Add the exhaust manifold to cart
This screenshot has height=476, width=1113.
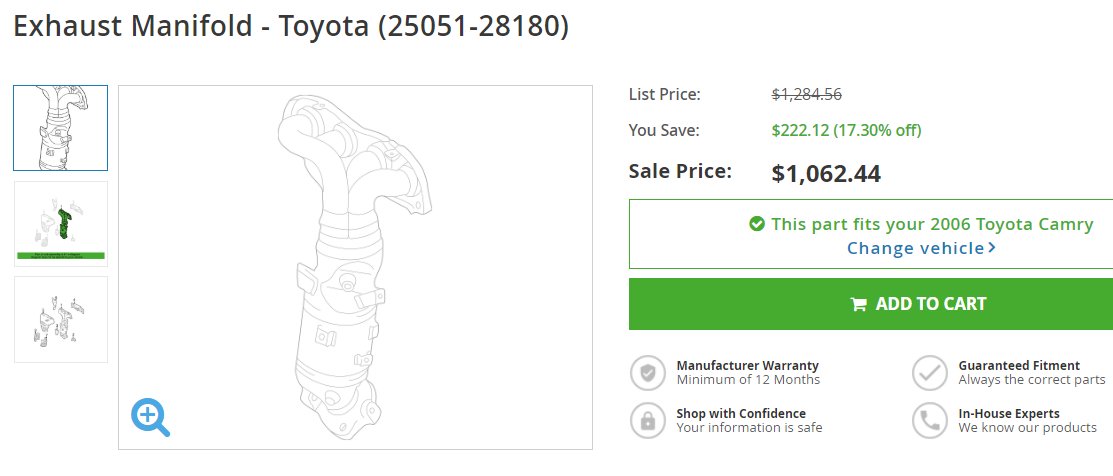click(871, 304)
